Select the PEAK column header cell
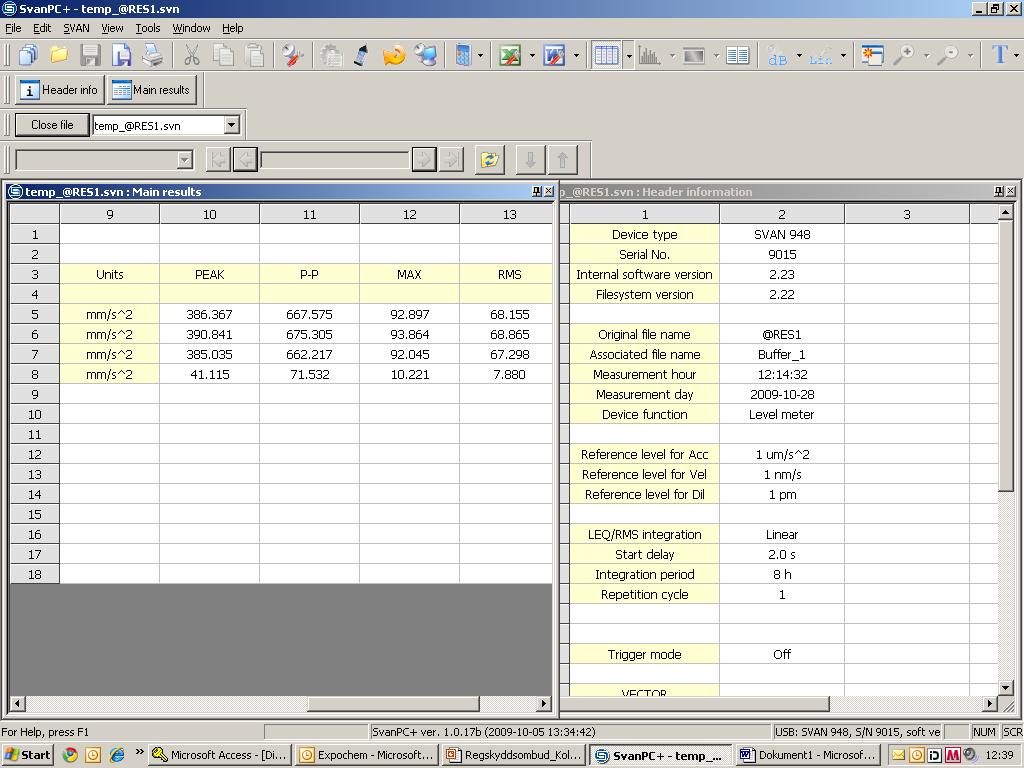This screenshot has height=768, width=1024. (209, 274)
